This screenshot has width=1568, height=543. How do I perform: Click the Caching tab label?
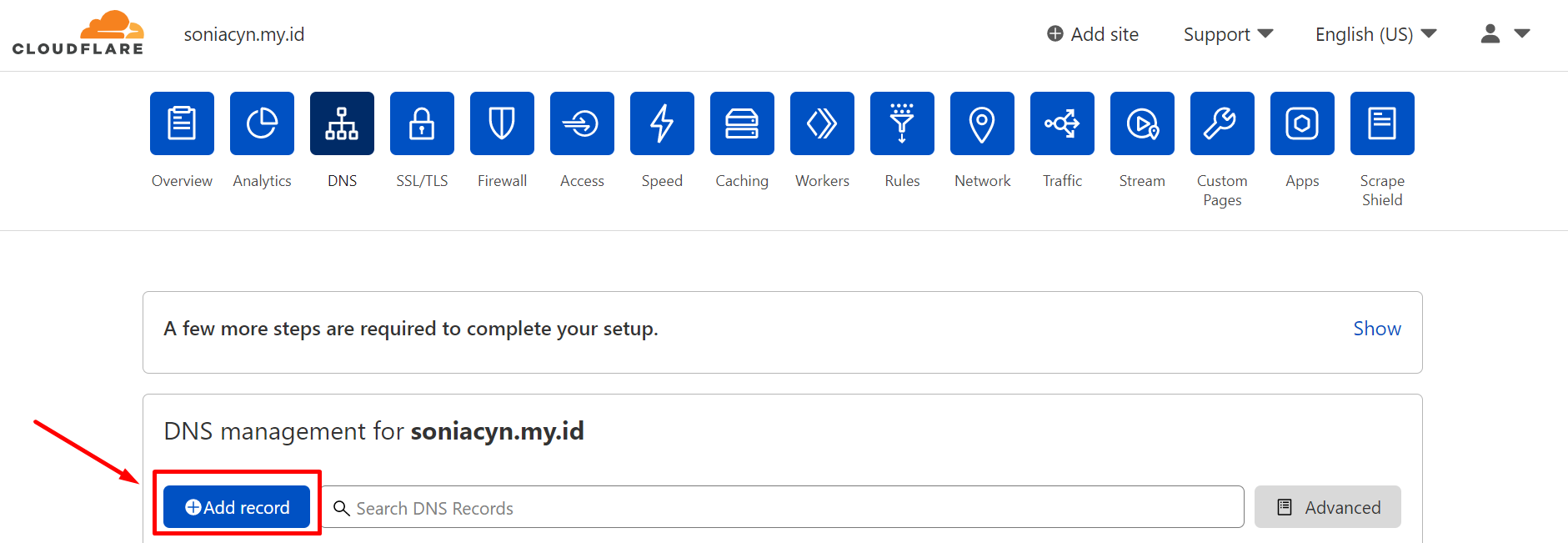point(742,181)
